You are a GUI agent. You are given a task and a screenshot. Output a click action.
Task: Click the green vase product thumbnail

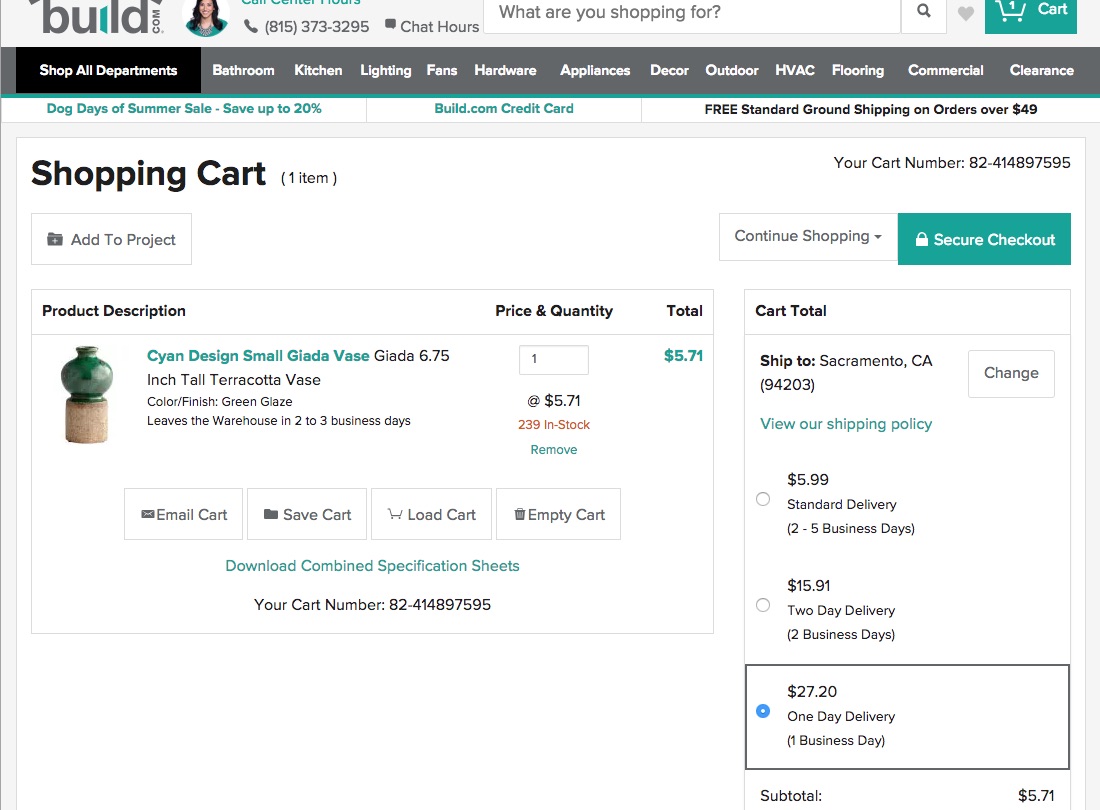point(86,395)
